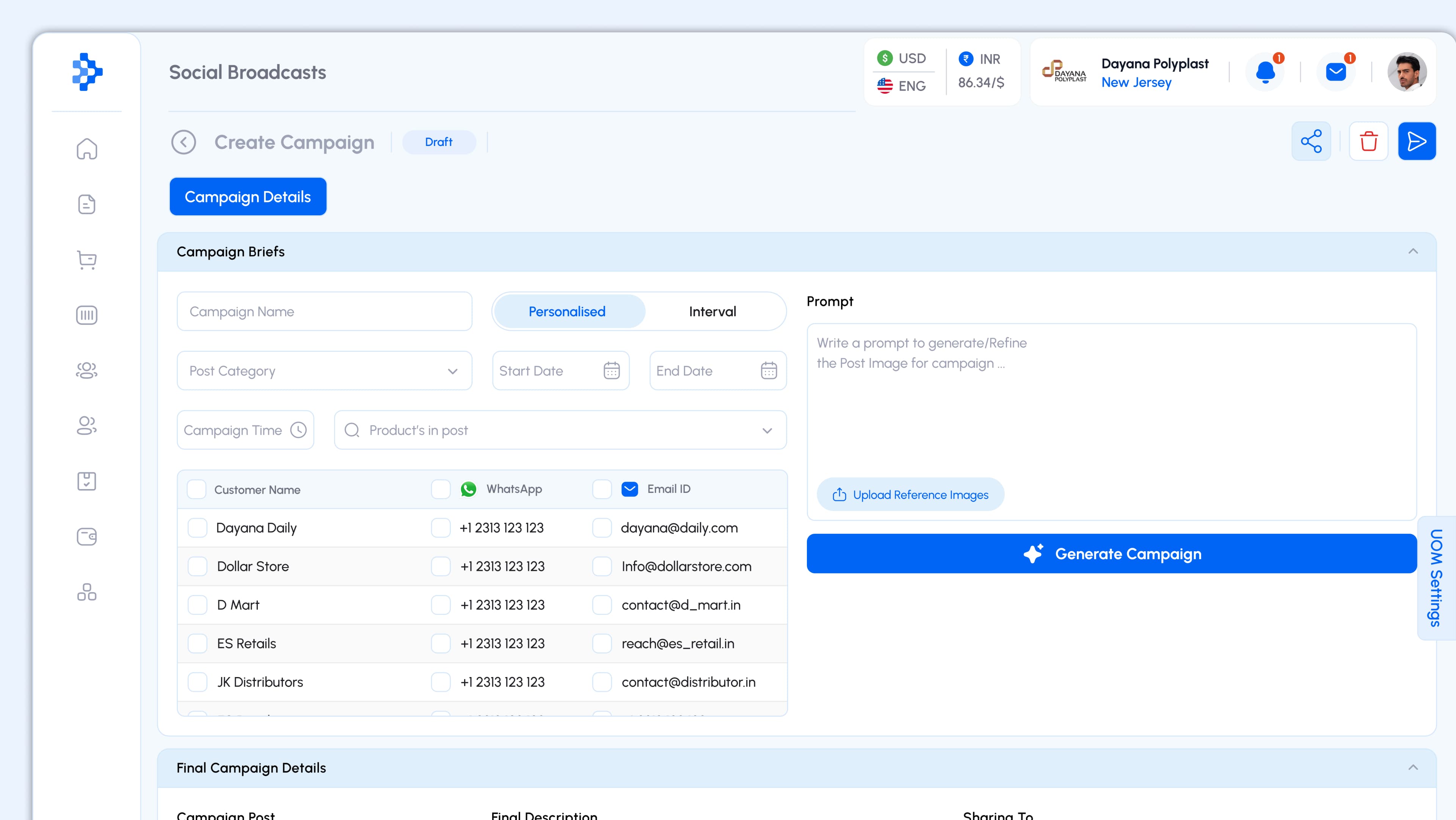Viewport: 1456px width, 820px height.
Task: Toggle the WhatsApp column header checkbox
Action: [x=440, y=489]
